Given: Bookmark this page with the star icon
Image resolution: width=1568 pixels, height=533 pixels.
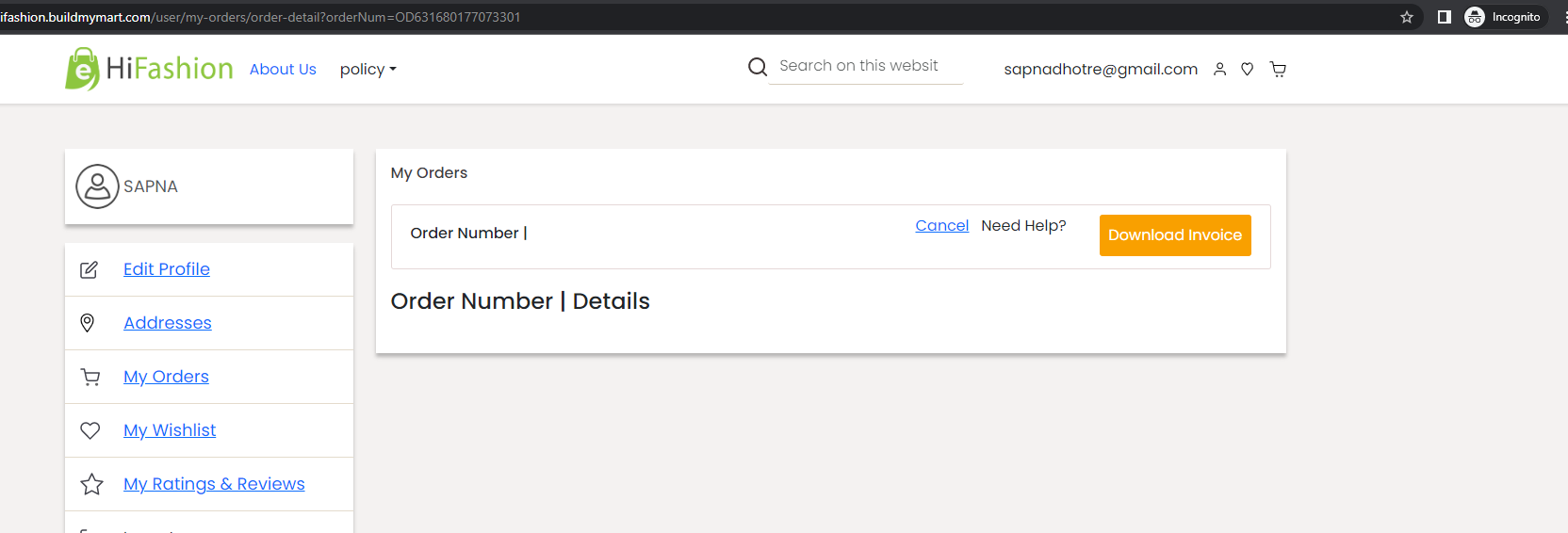Looking at the screenshot, I should pos(1407,17).
